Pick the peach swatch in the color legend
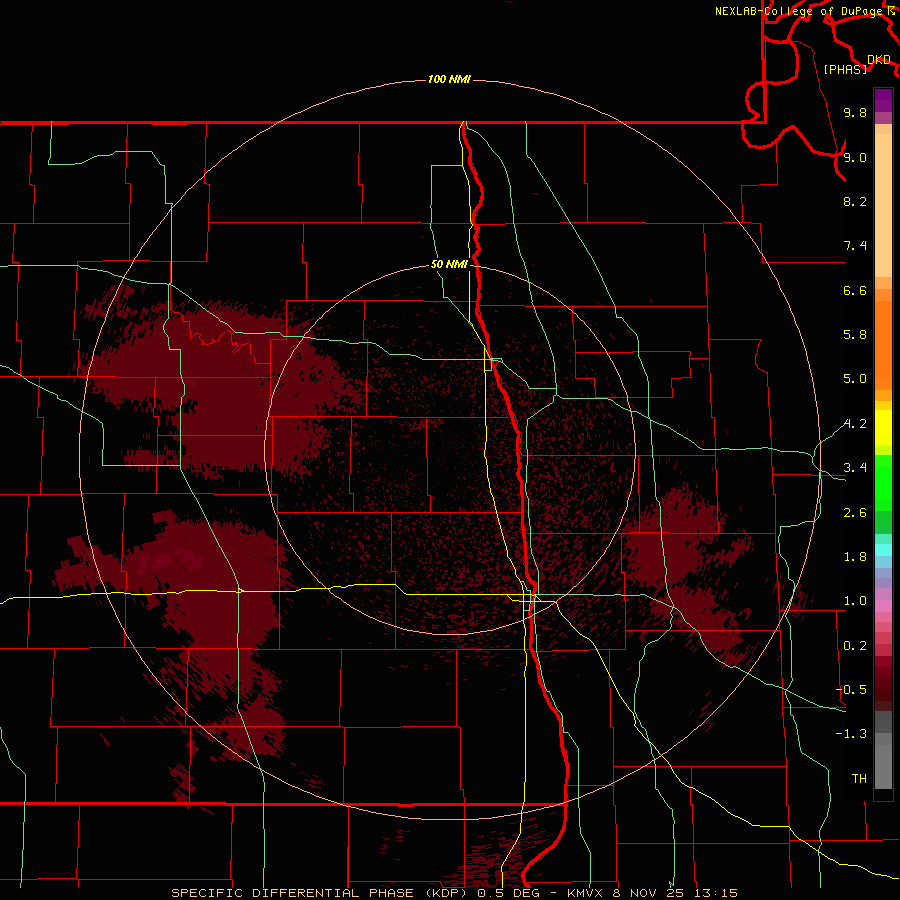This screenshot has width=900, height=900. 883,205
